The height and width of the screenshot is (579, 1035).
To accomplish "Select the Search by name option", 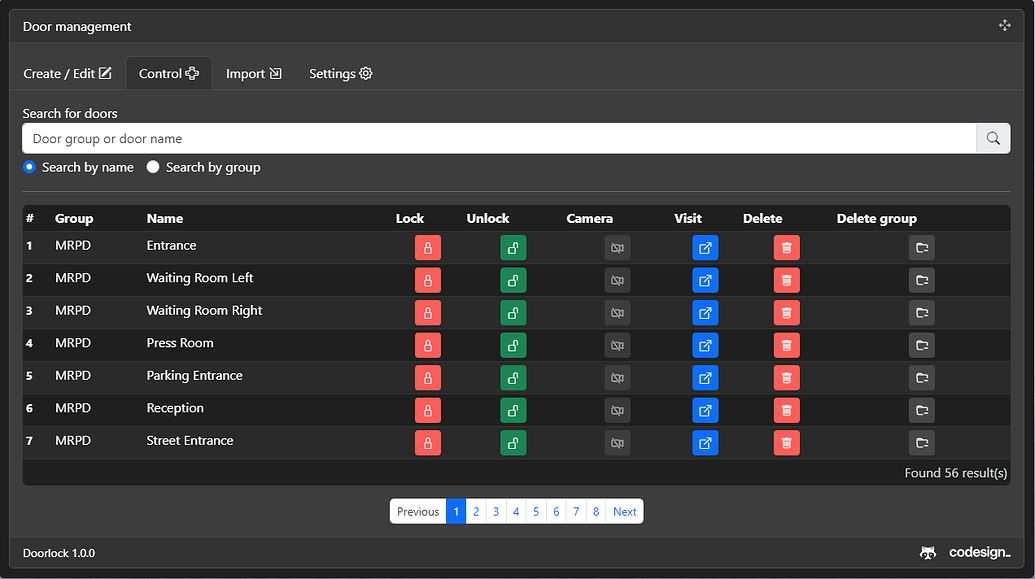I will (29, 167).
